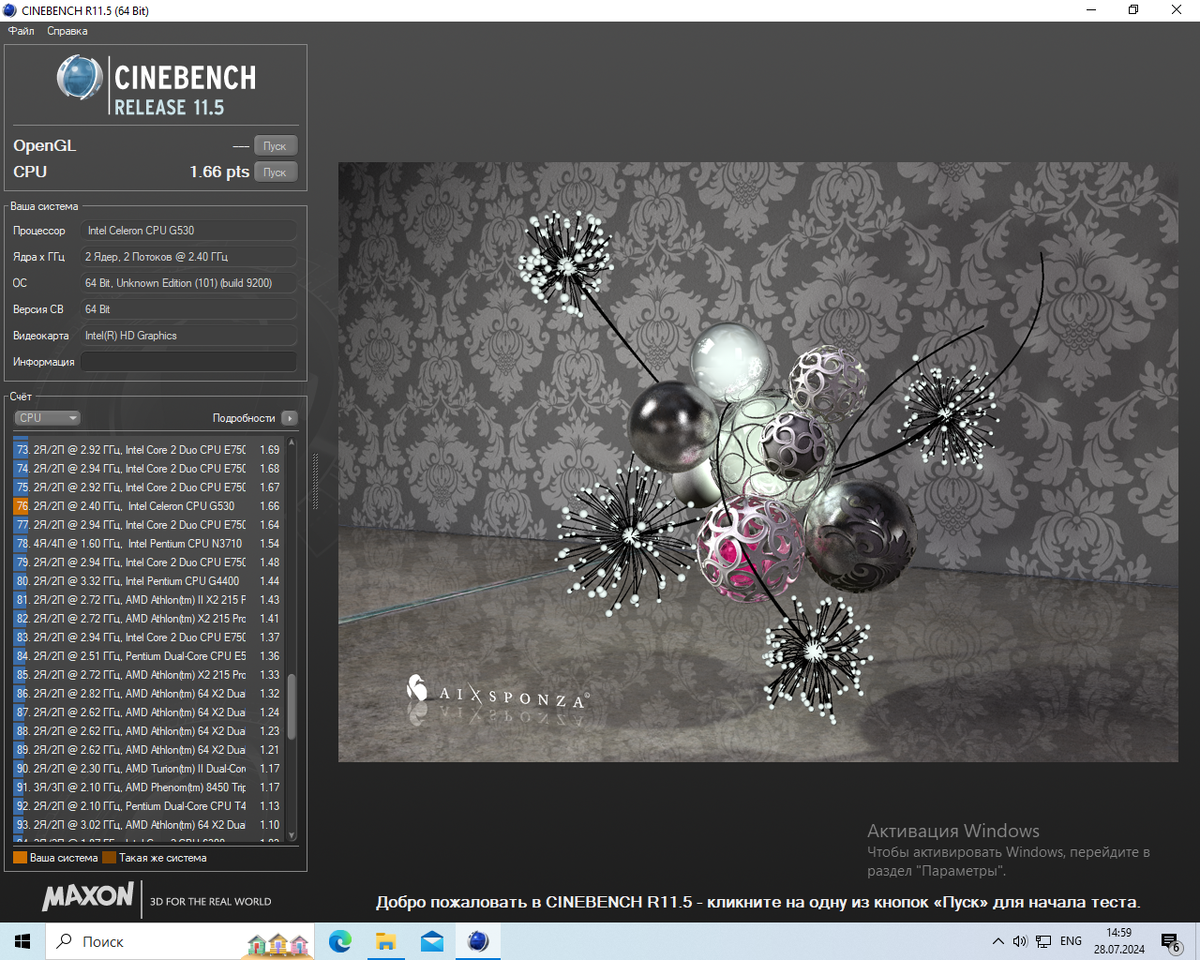Viewport: 1200px width, 960px height.
Task: Open the Mail app from the taskbar
Action: (x=432, y=941)
